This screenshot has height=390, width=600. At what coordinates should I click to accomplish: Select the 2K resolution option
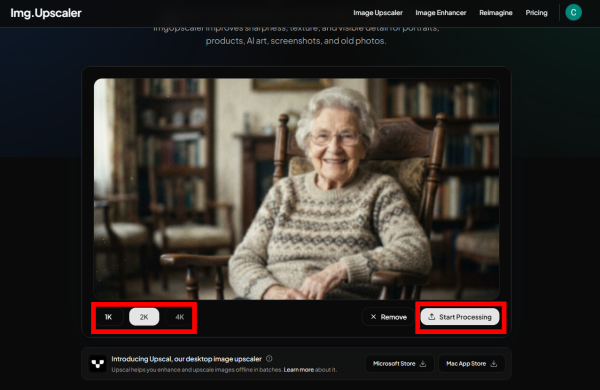(x=144, y=317)
